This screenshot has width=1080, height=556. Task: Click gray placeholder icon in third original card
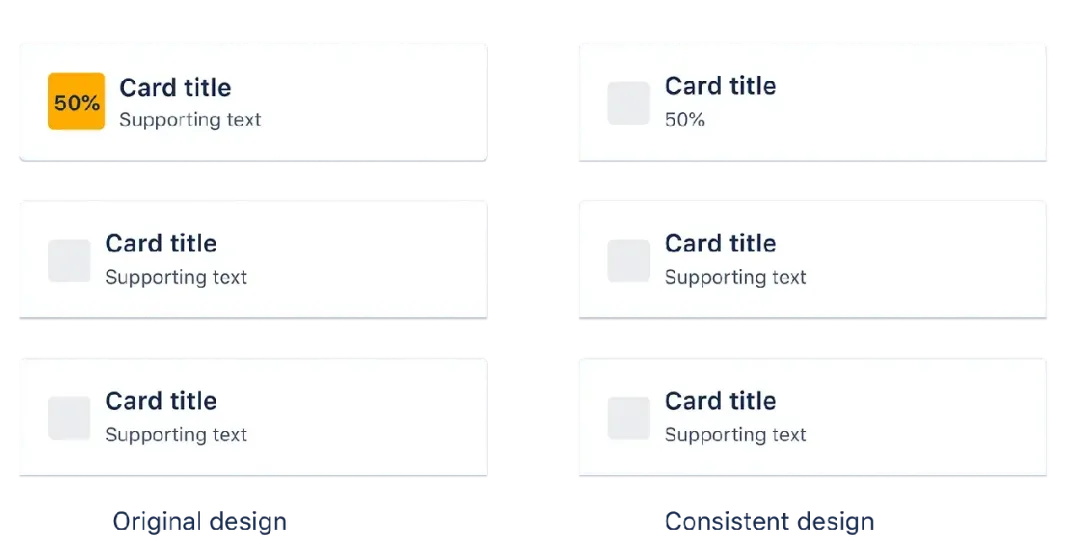click(x=69, y=418)
